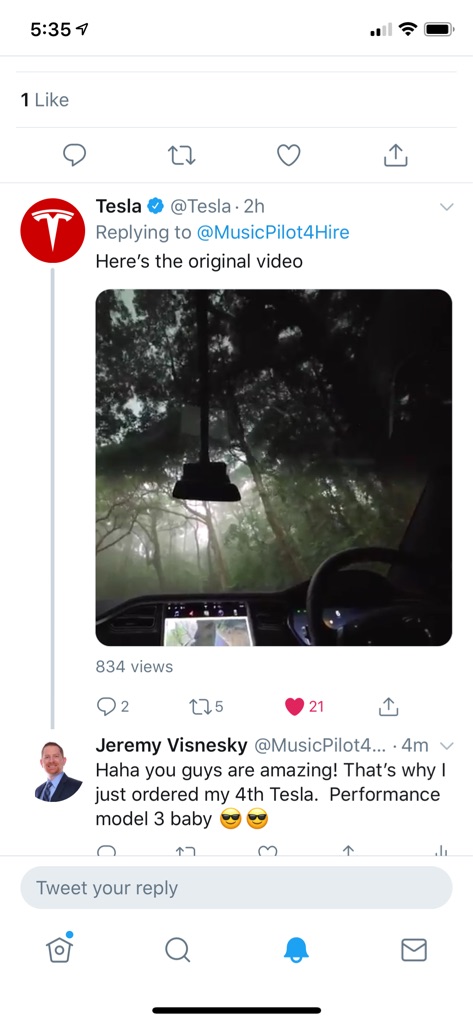
Task: Go to the Home tab
Action: 59,949
